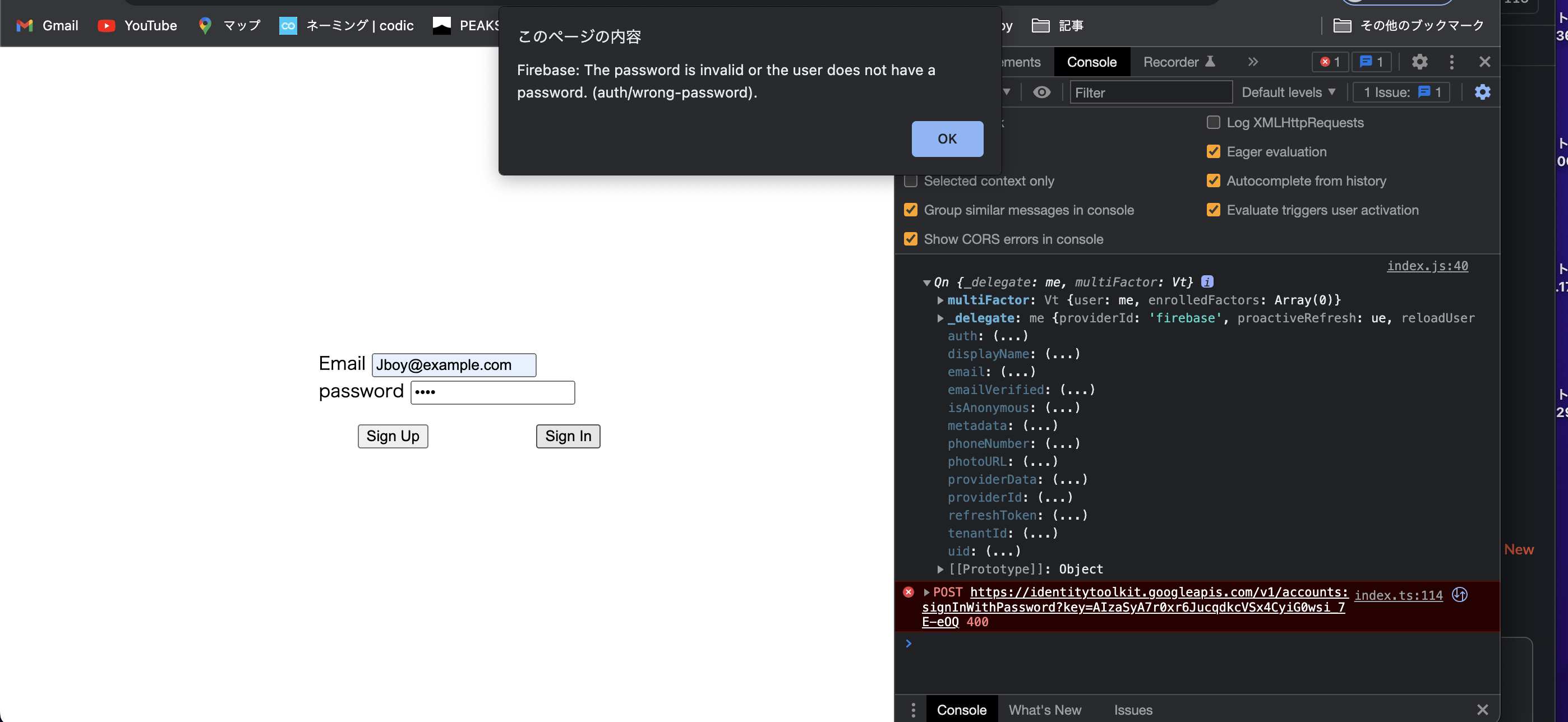The width and height of the screenshot is (1568, 722).
Task: Open the Default levels dropdown
Action: (1289, 92)
